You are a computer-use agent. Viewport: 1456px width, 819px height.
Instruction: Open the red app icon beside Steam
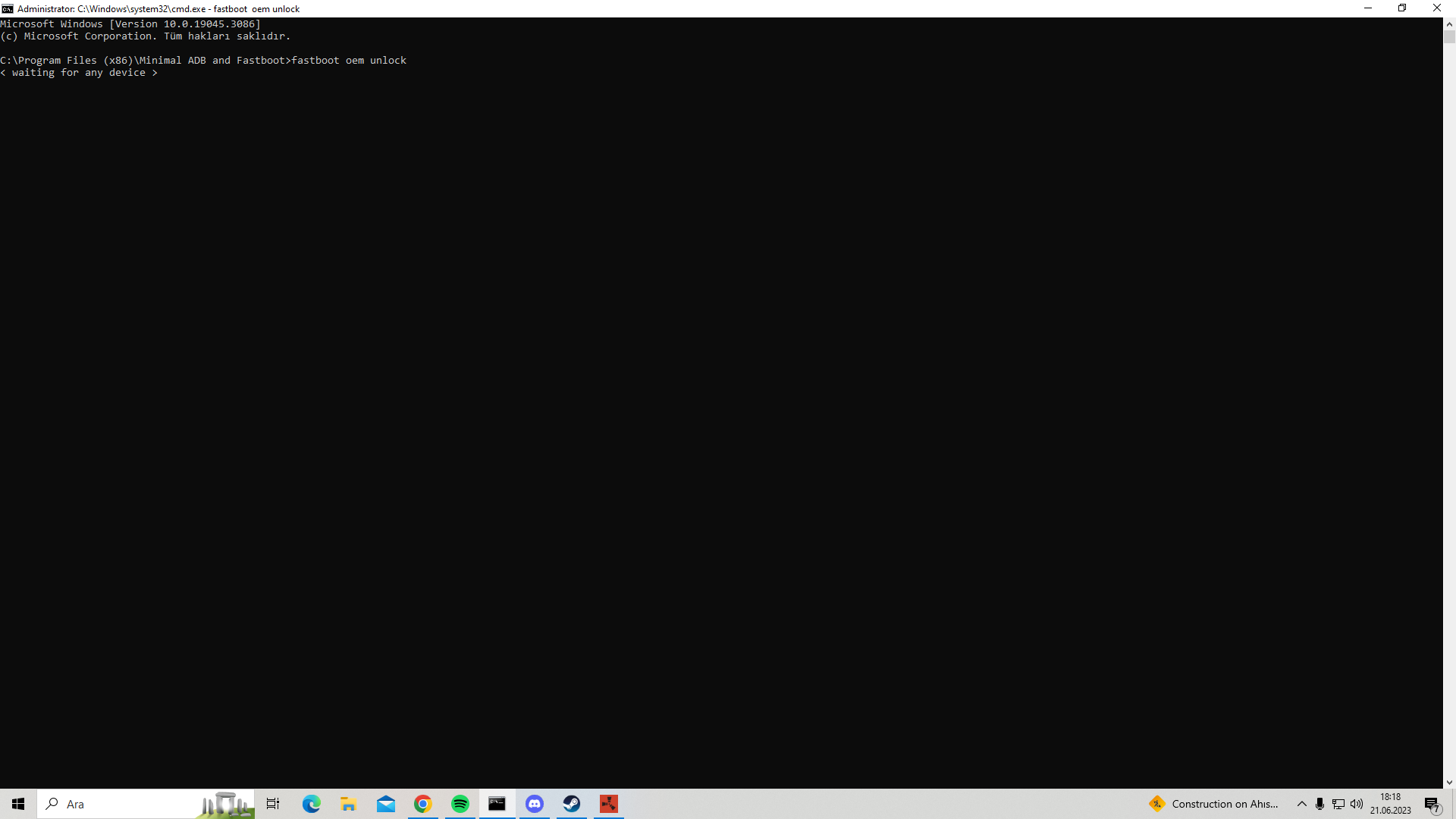point(608,804)
